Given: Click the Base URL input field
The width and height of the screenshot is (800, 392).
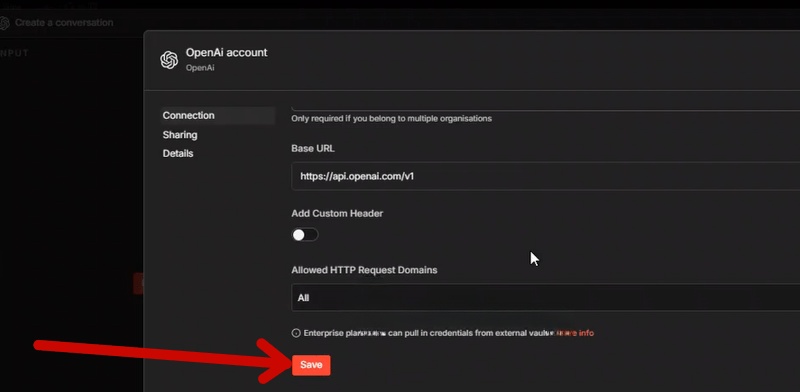Looking at the screenshot, I should coord(545,176).
